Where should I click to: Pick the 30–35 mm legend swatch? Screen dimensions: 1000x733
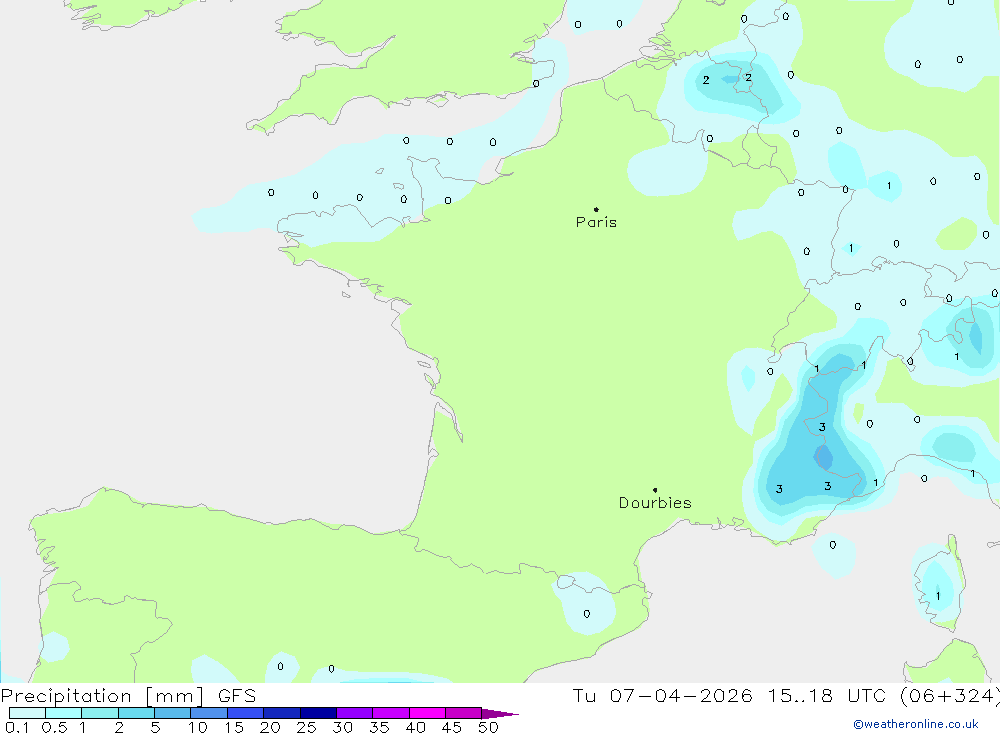[355, 713]
